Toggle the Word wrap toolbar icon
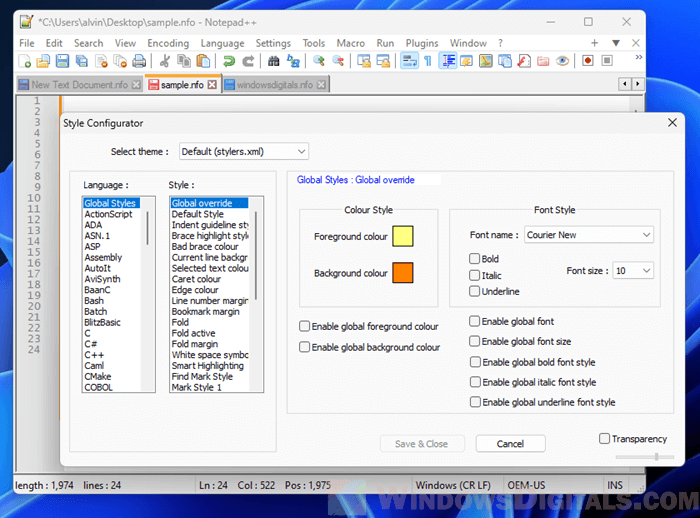Viewport: 700px width, 518px height. (409, 61)
